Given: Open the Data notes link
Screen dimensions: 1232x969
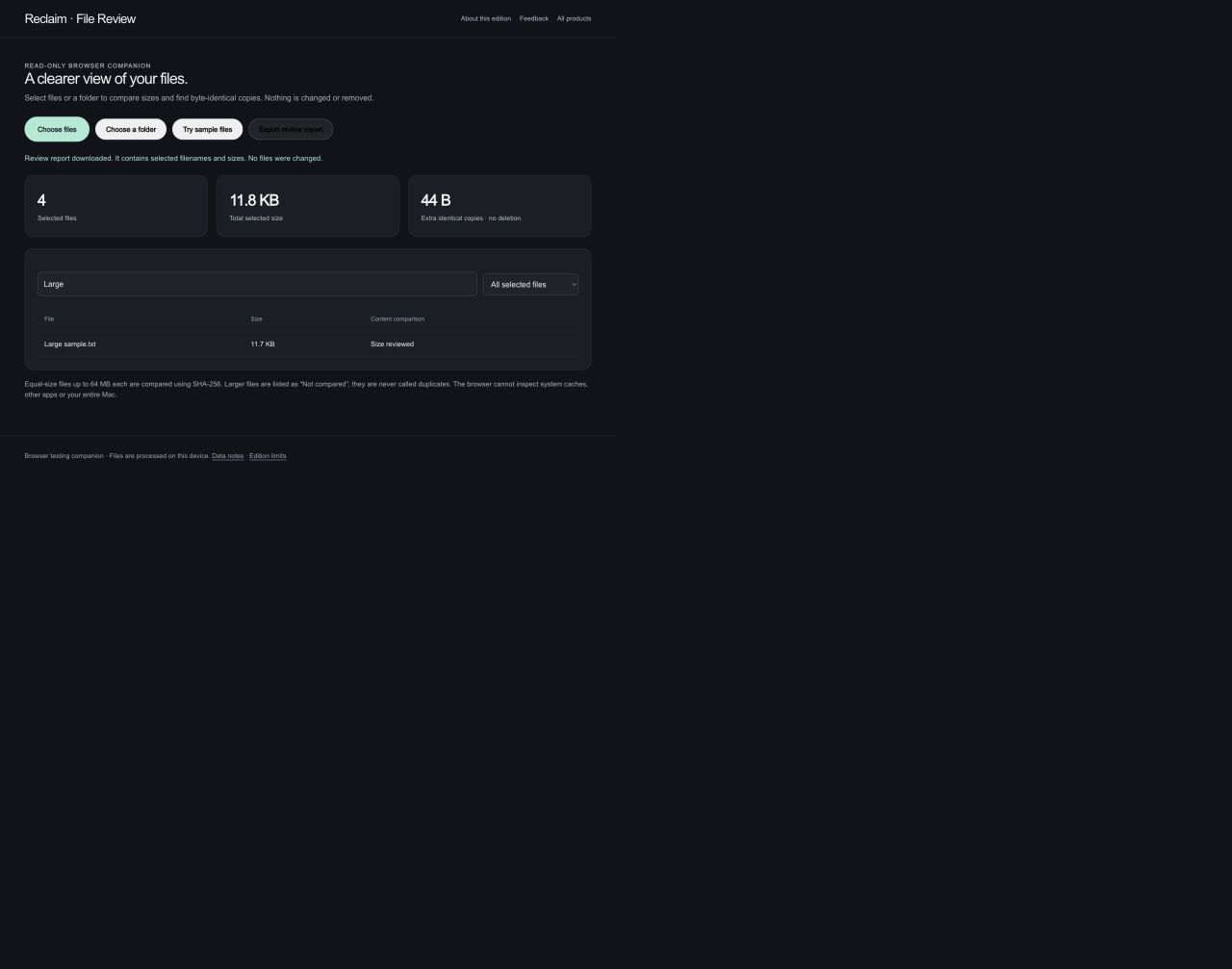Looking at the screenshot, I should pos(228,456).
